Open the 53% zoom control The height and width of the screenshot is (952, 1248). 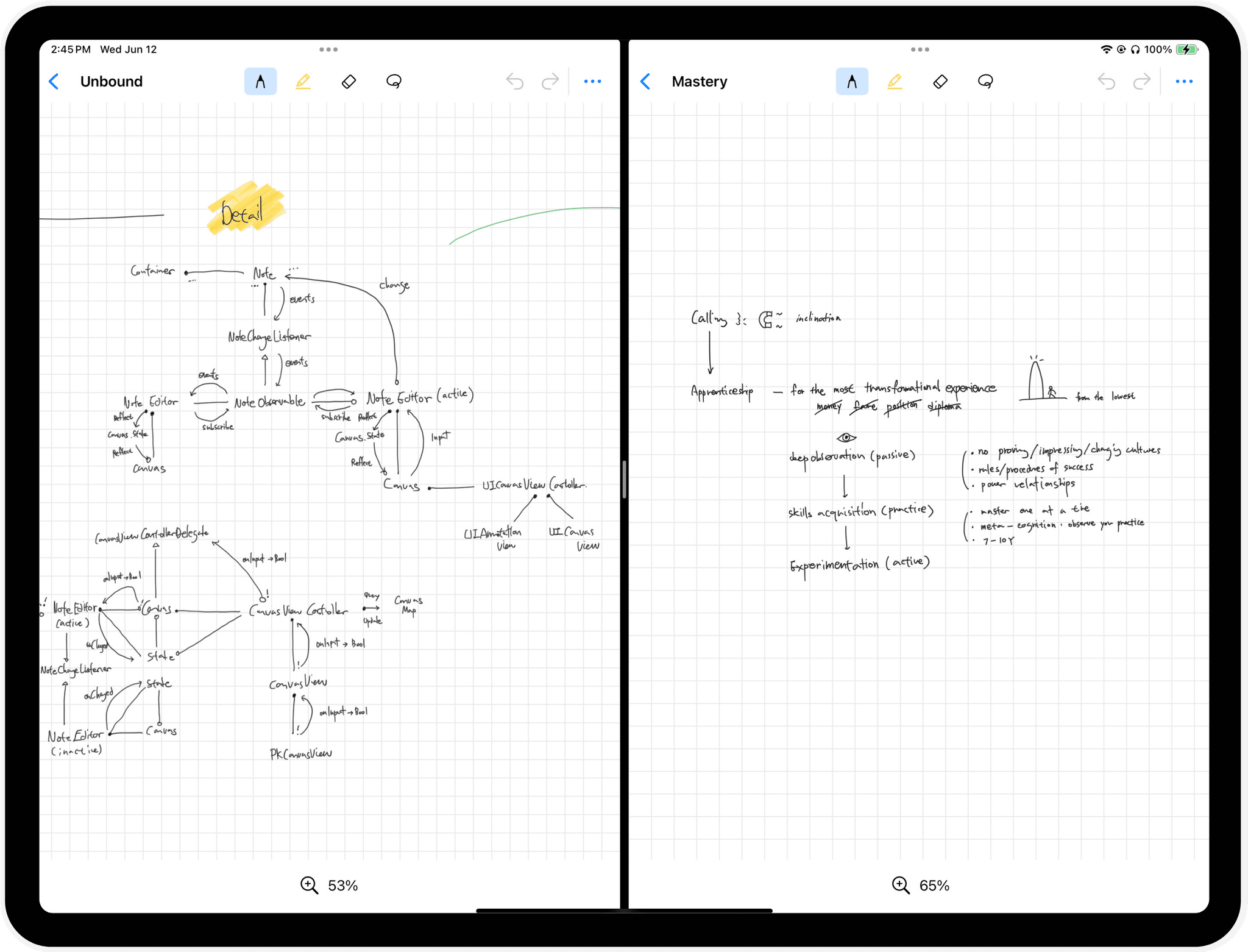329,885
